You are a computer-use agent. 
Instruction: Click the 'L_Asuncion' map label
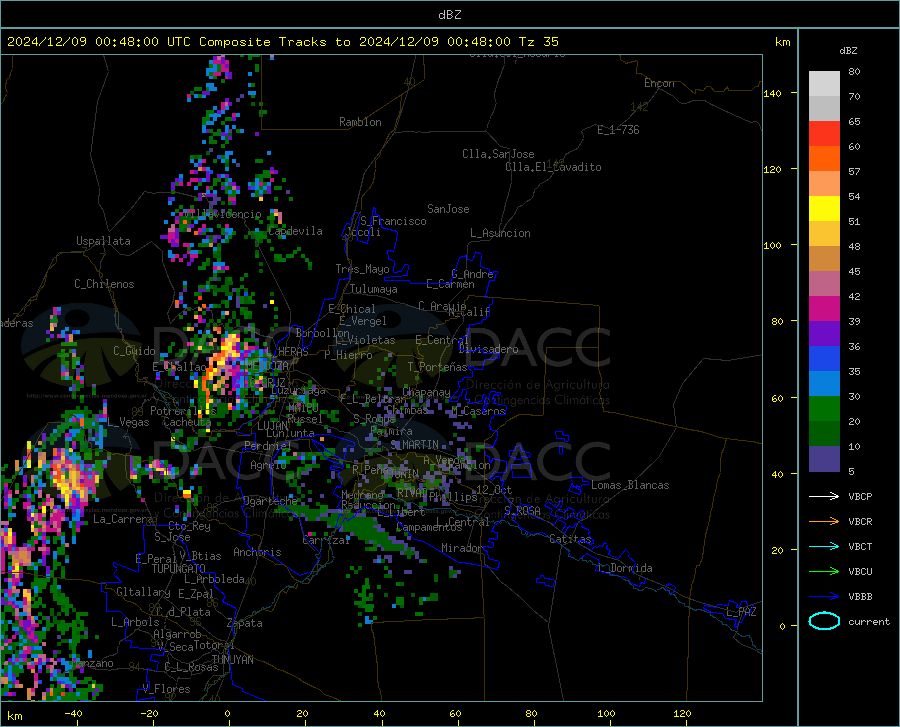(500, 233)
